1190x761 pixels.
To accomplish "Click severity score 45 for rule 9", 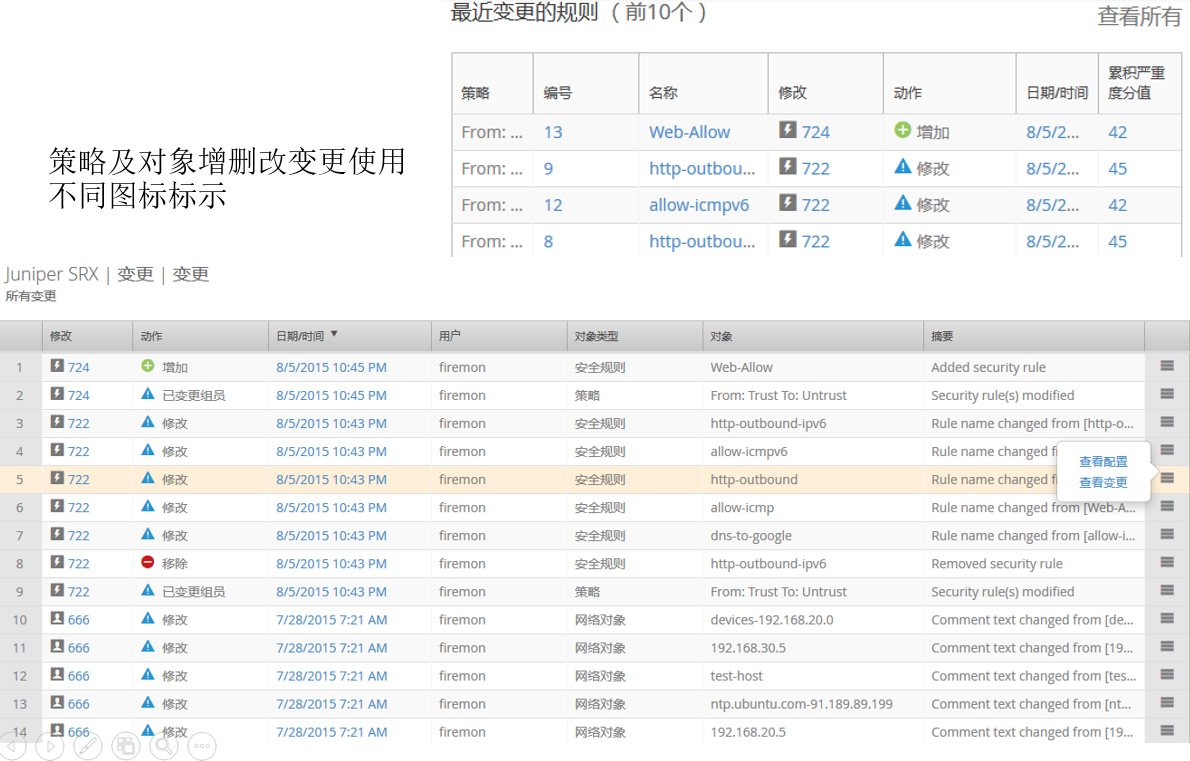I will coord(1117,168).
